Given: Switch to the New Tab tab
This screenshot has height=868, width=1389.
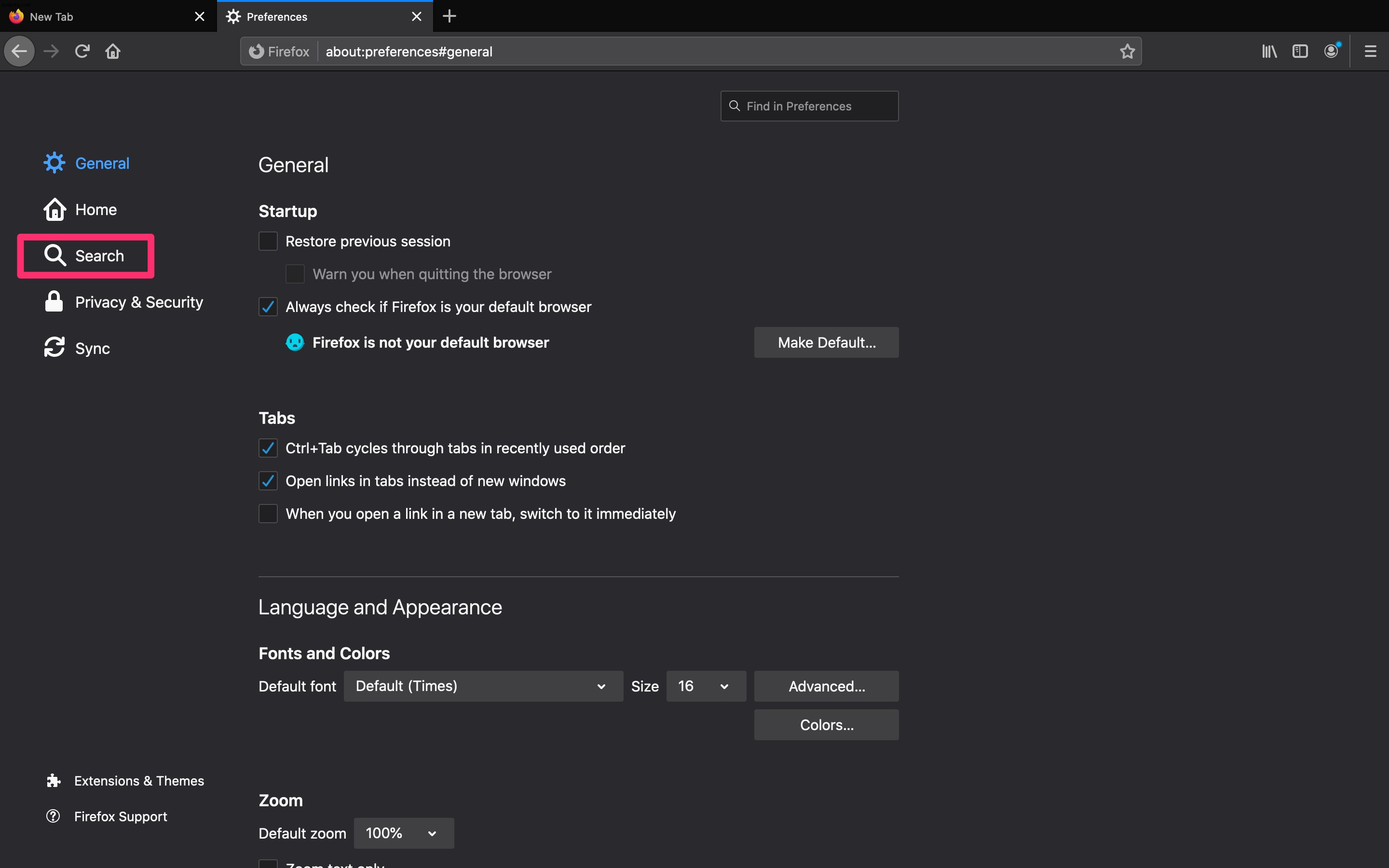Looking at the screenshot, I should (108, 17).
